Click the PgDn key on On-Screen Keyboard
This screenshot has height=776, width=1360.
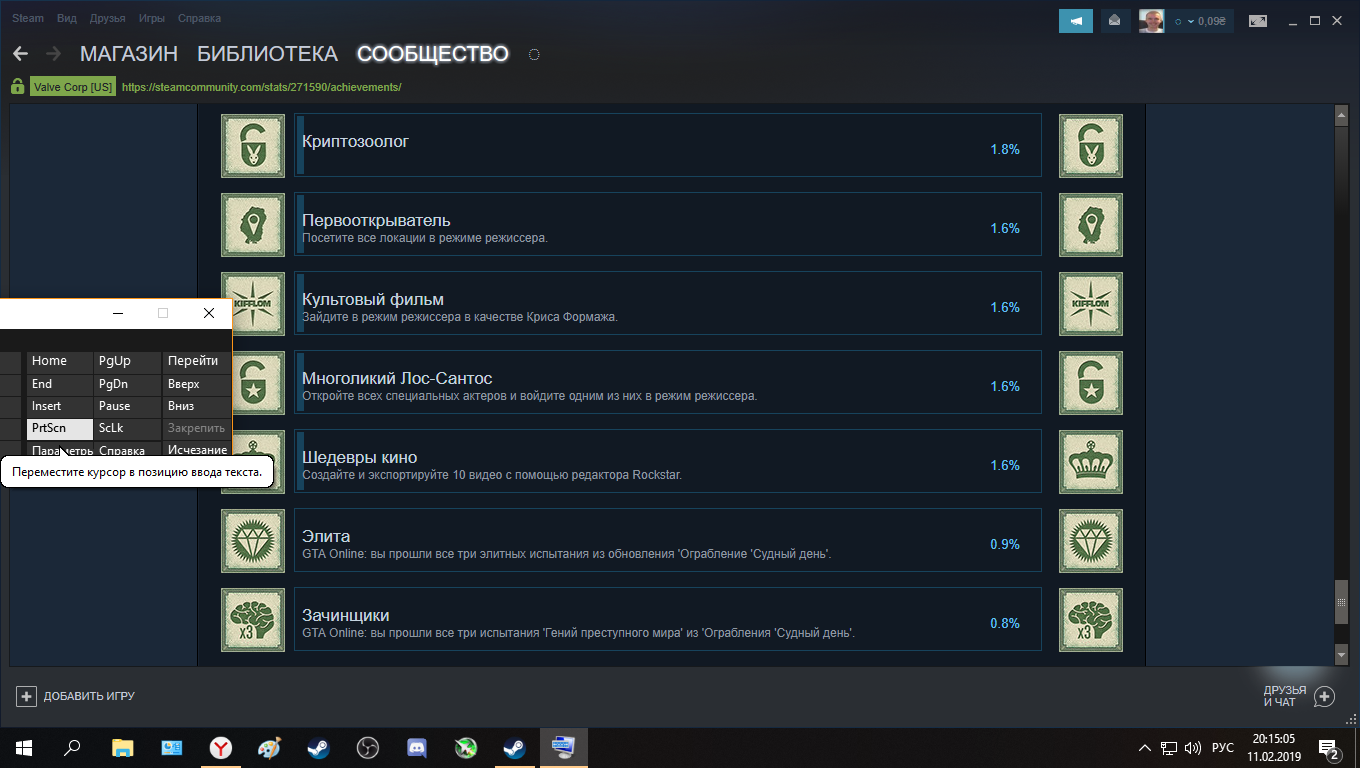pyautogui.click(x=127, y=384)
